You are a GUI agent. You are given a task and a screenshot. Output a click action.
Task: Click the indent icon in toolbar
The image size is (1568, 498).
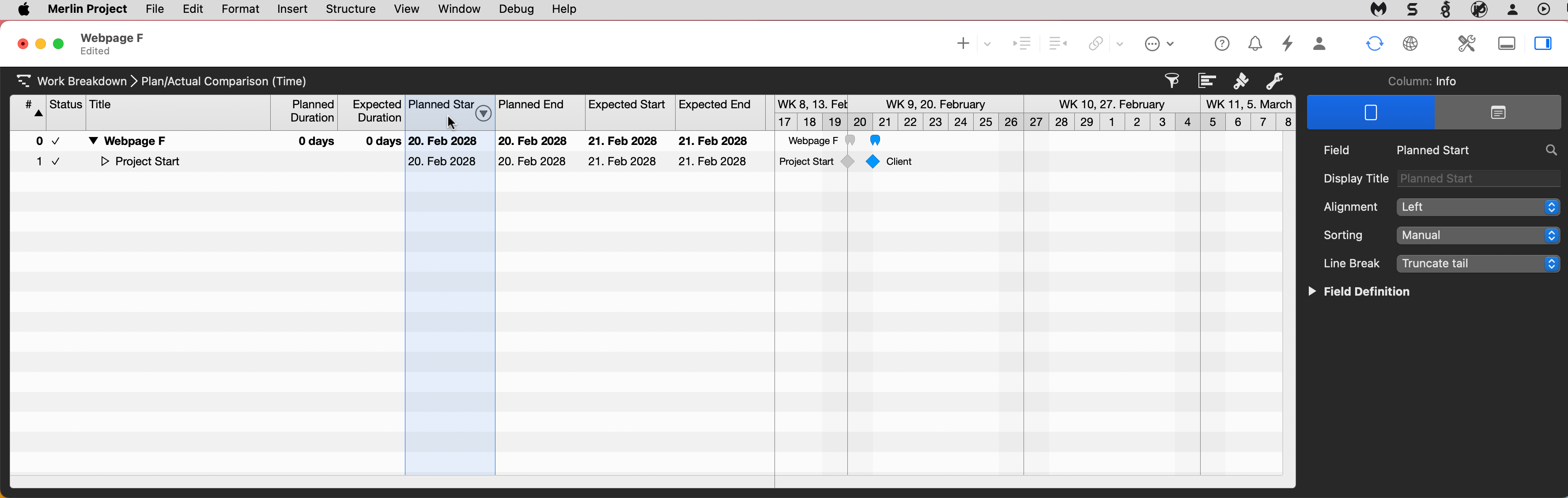point(1021,43)
